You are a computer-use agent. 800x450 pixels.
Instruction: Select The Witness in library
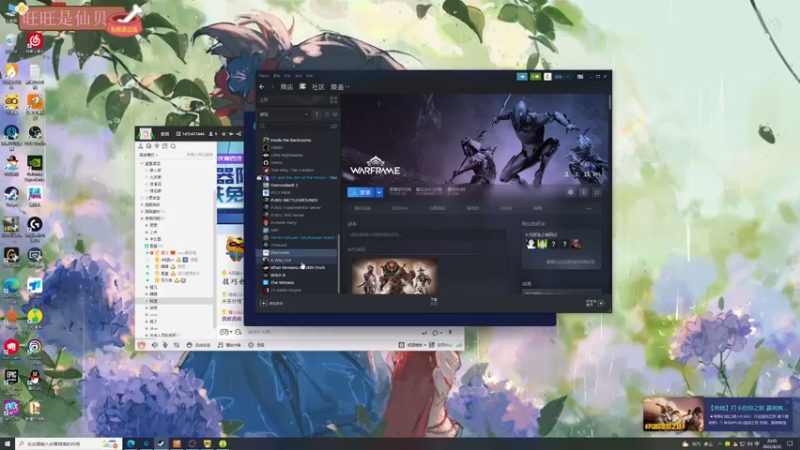coord(282,283)
